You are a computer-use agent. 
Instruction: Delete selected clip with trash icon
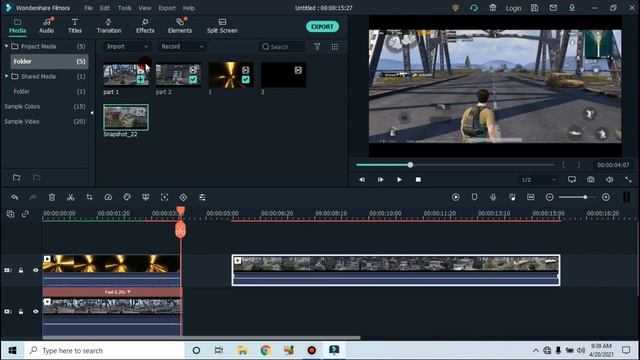pos(52,198)
